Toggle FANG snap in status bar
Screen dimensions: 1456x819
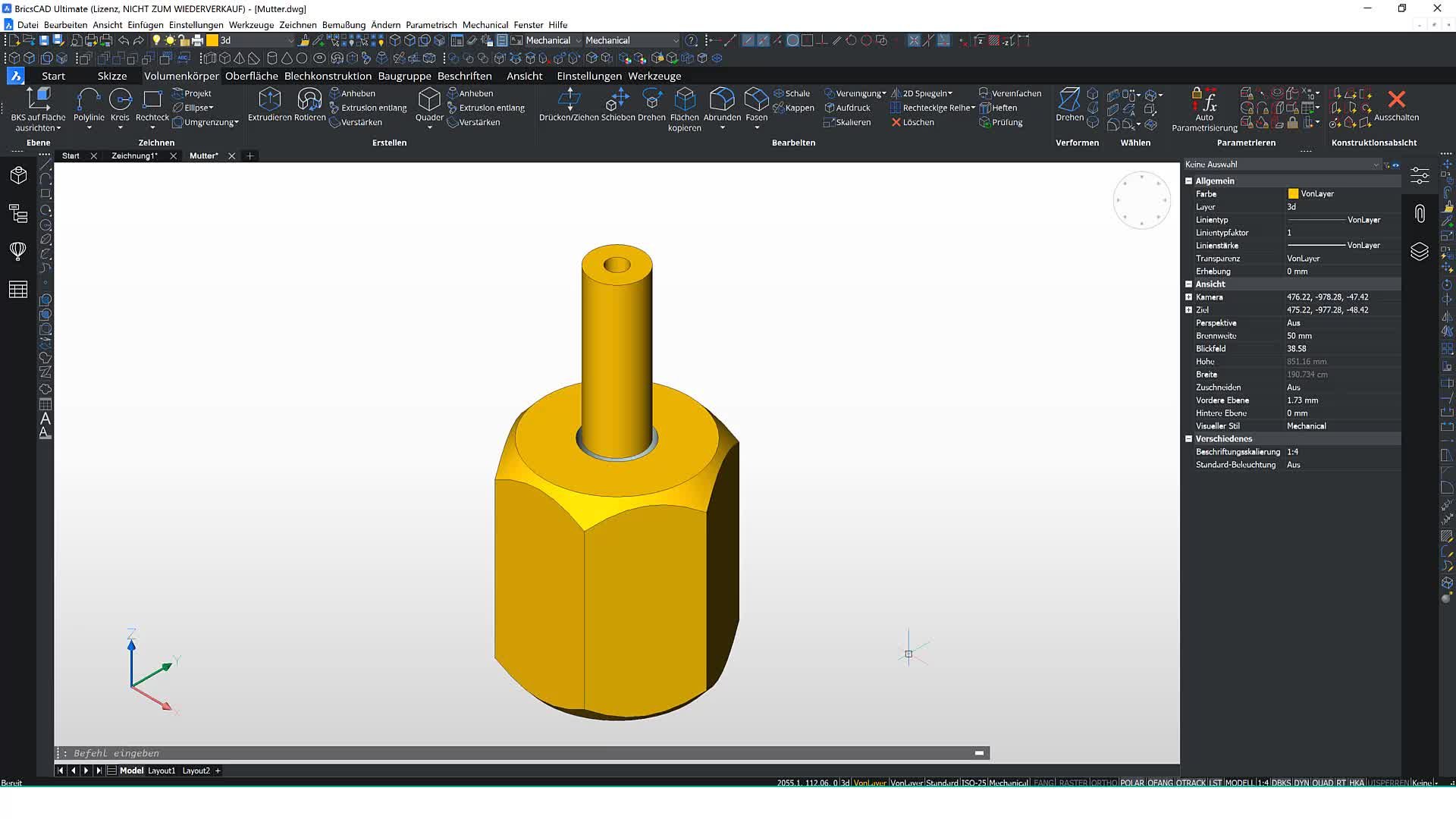pos(1043,783)
